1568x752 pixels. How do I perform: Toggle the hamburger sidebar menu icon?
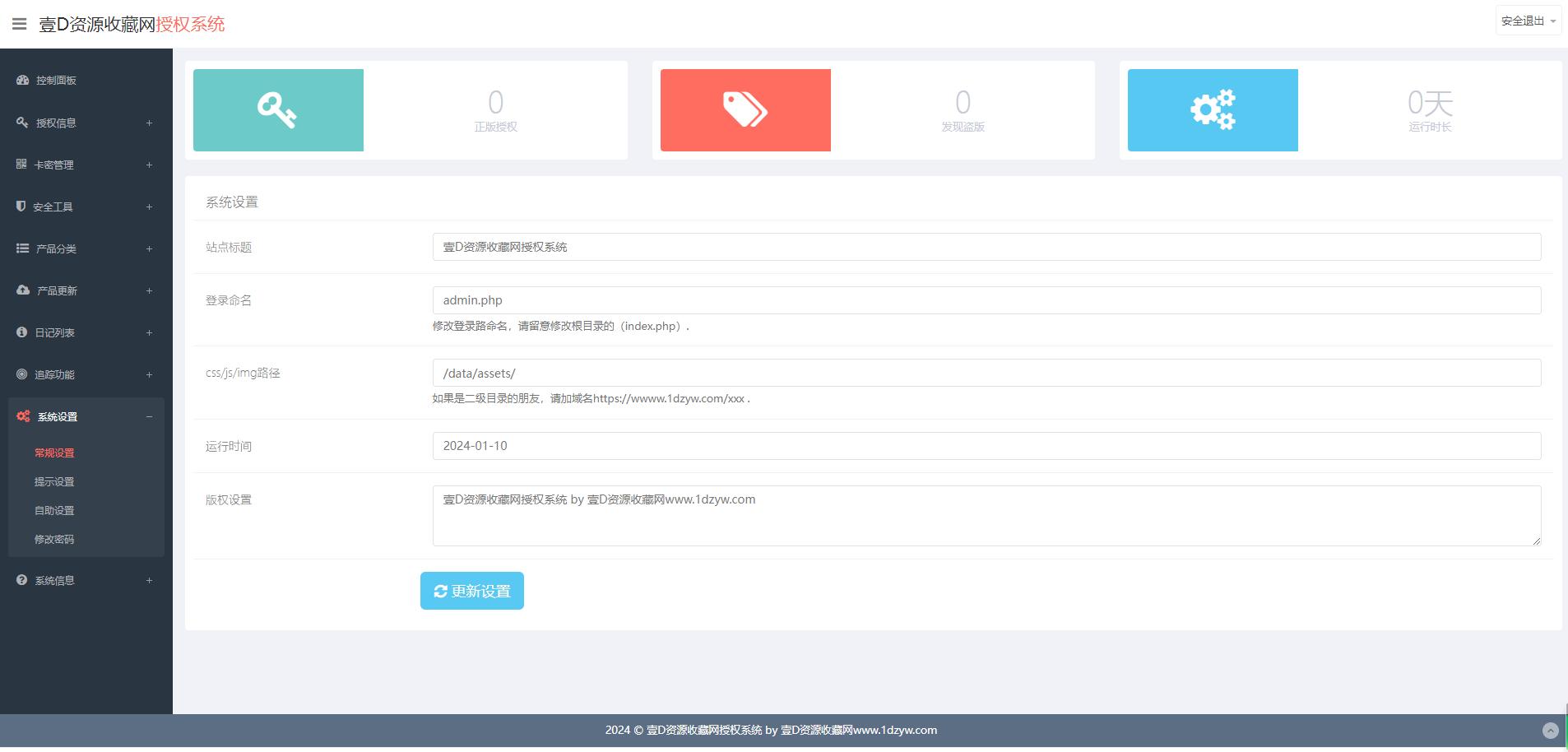point(20,24)
